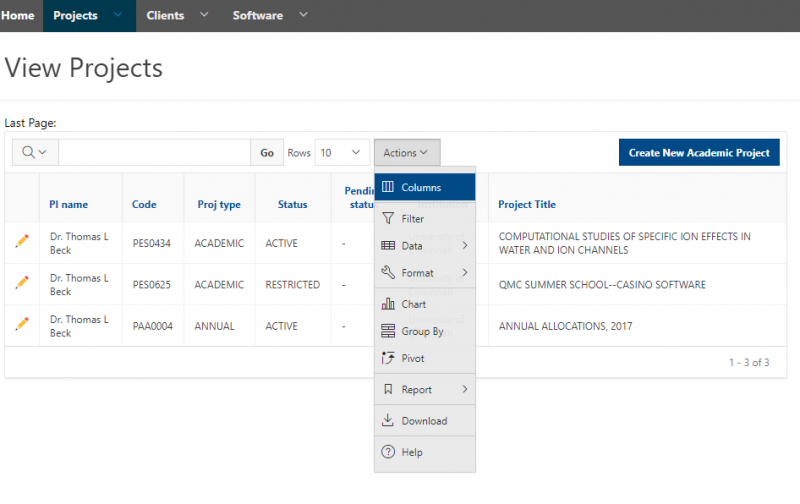Expand the Projects tab dropdown arrow

pyautogui.click(x=118, y=15)
